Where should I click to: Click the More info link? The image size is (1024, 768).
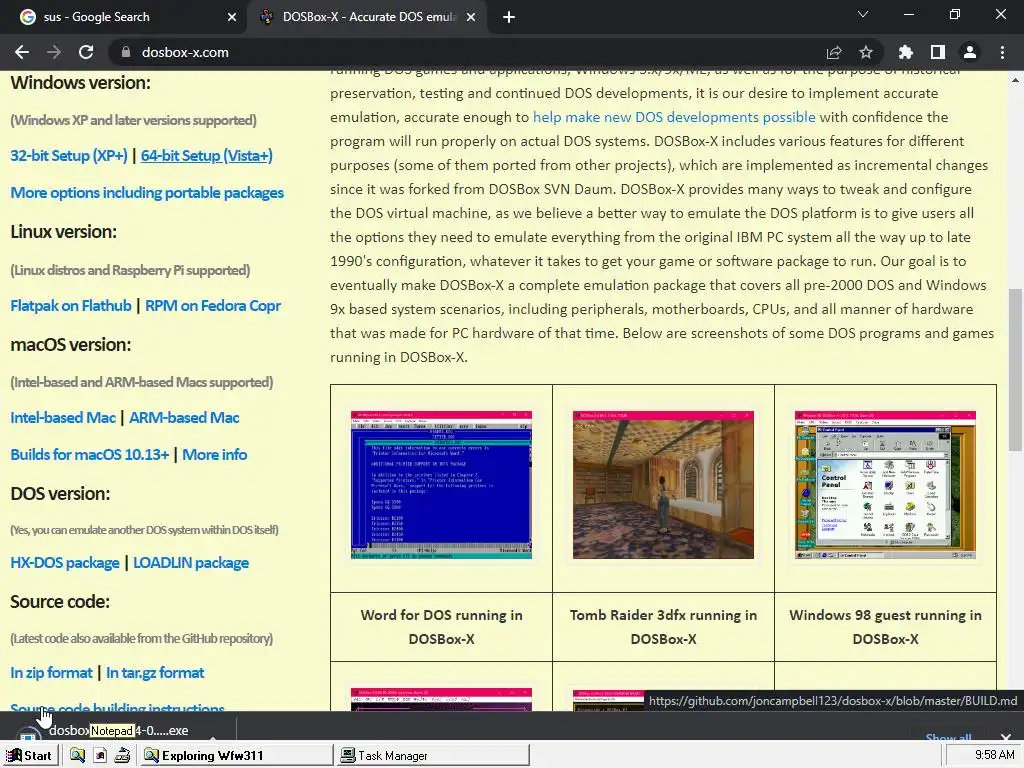pyautogui.click(x=214, y=455)
